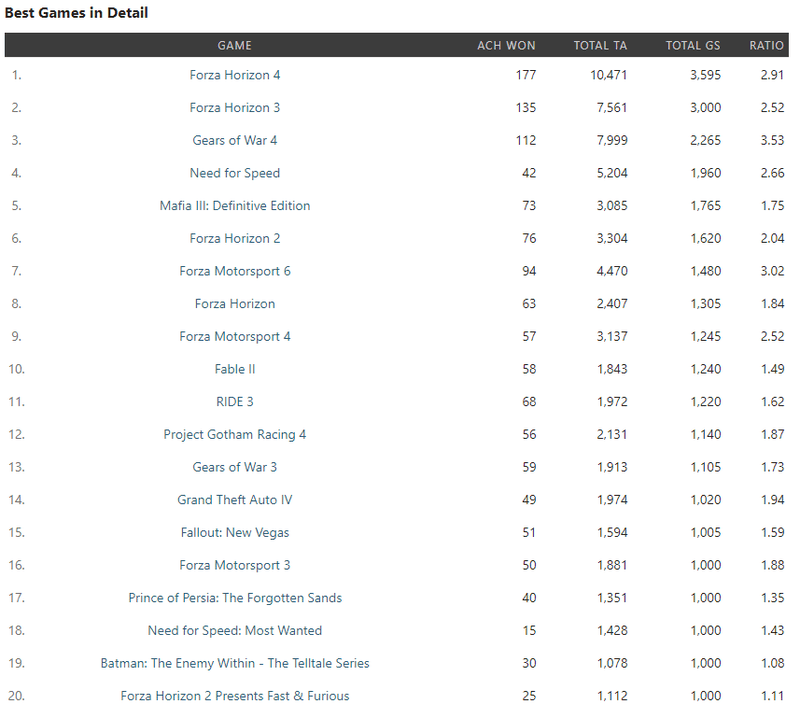Select the 1,020 Total GS value

tap(706, 499)
